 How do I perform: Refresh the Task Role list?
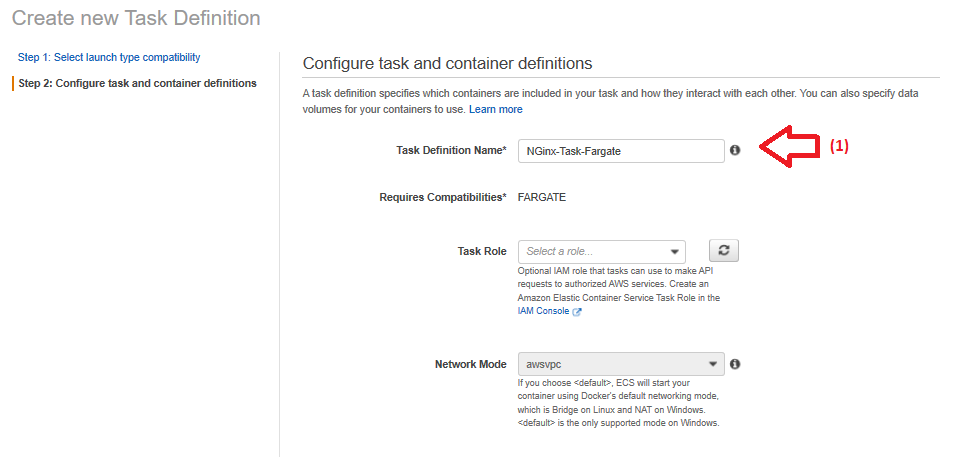[723, 251]
